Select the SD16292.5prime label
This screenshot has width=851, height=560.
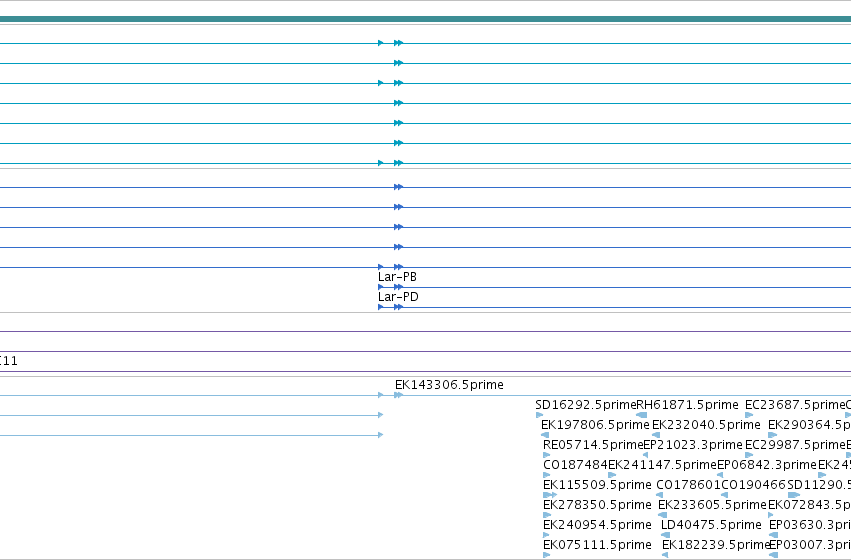(585, 405)
